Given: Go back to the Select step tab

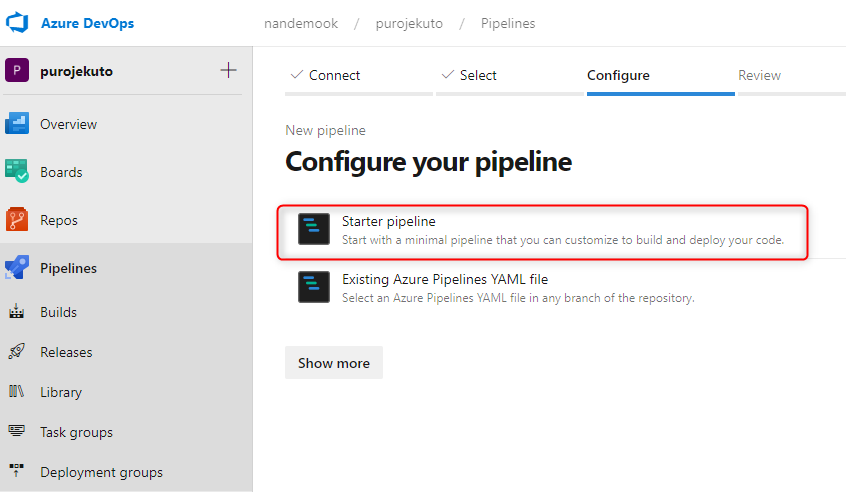Looking at the screenshot, I should (x=510, y=76).
